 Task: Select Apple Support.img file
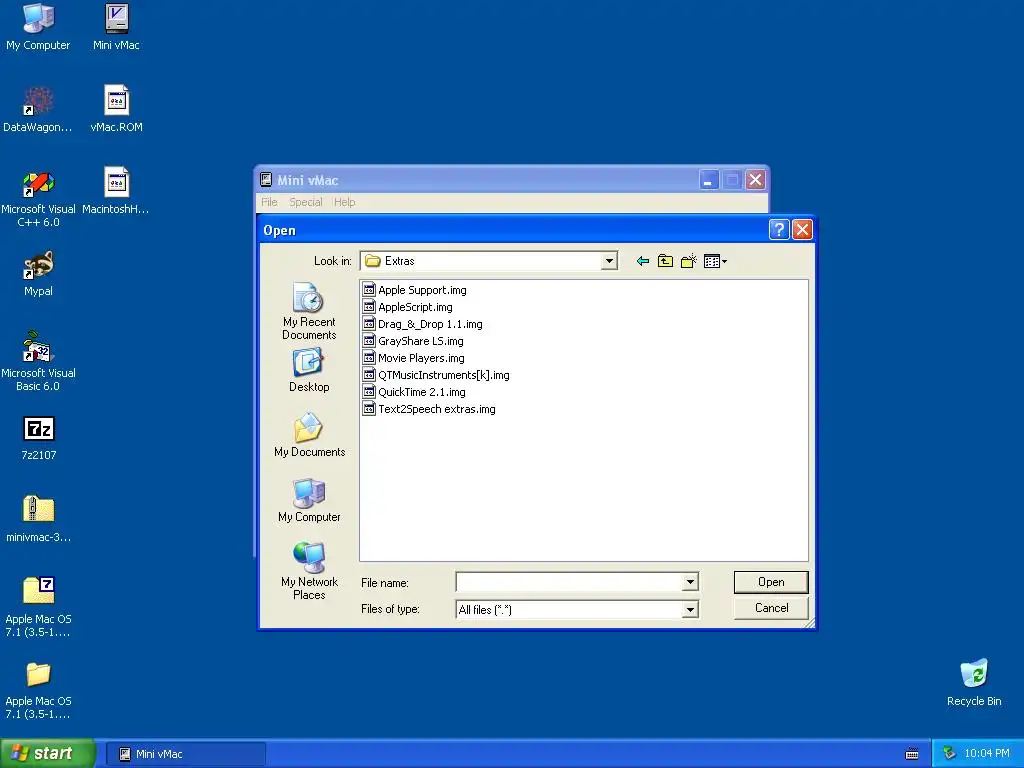tap(415, 290)
